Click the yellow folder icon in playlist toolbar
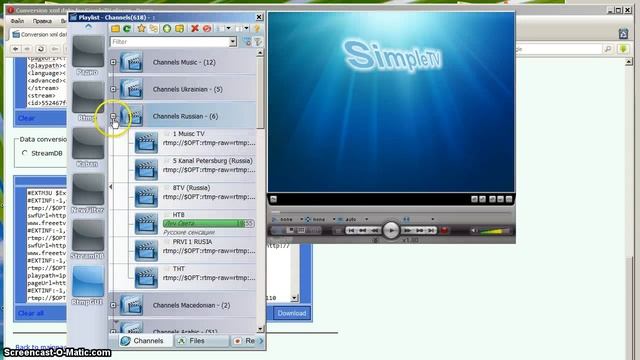 coord(116,29)
